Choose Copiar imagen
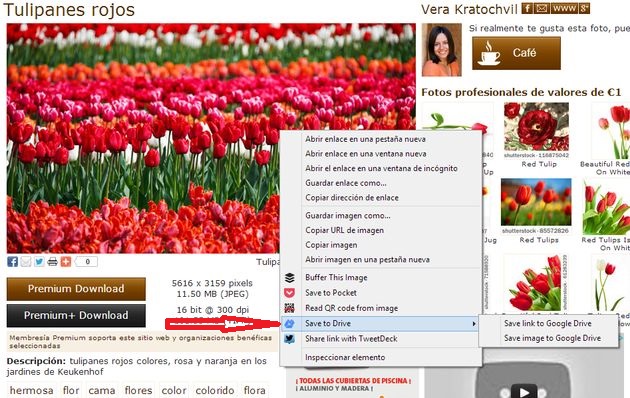Viewport: 630px width, 398px height. pos(331,245)
